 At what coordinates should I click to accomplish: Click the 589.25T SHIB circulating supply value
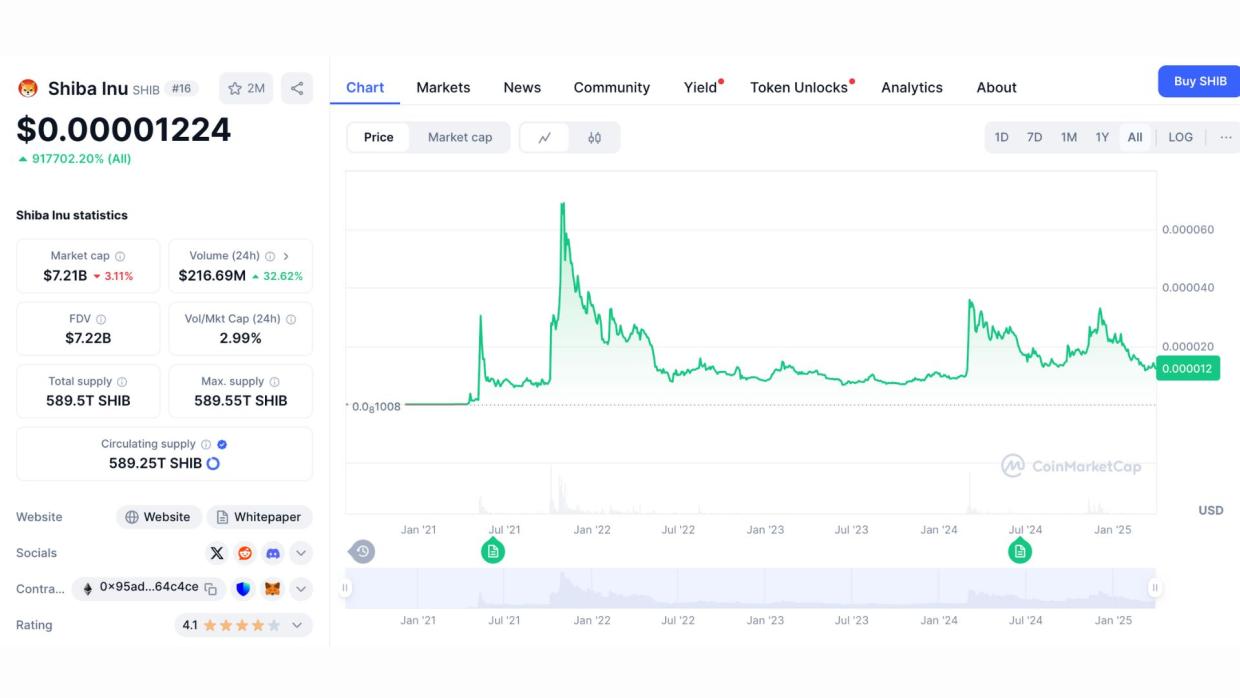point(155,463)
